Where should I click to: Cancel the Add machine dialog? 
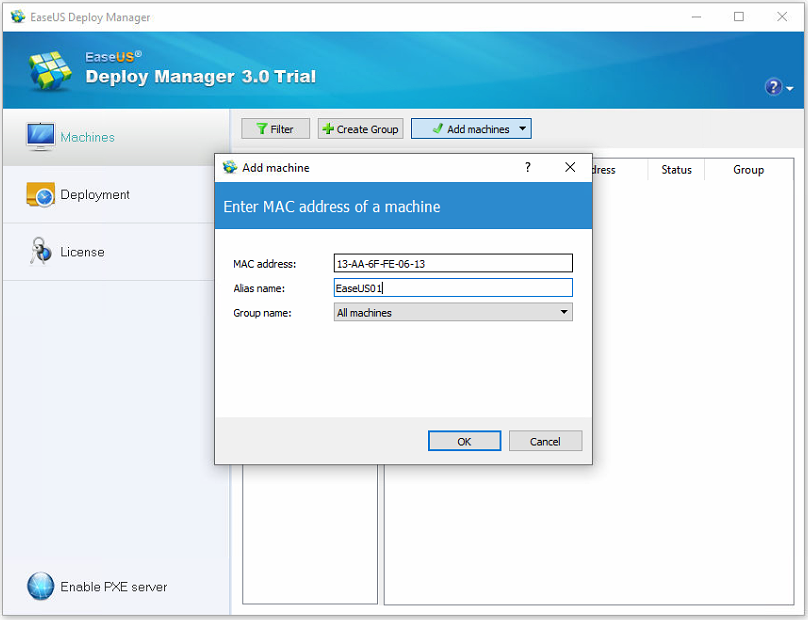545,441
